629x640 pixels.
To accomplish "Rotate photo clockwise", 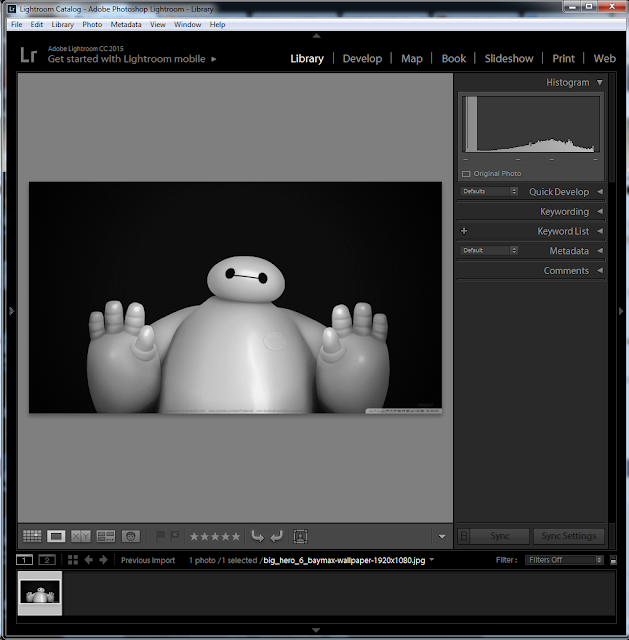I will point(277,536).
